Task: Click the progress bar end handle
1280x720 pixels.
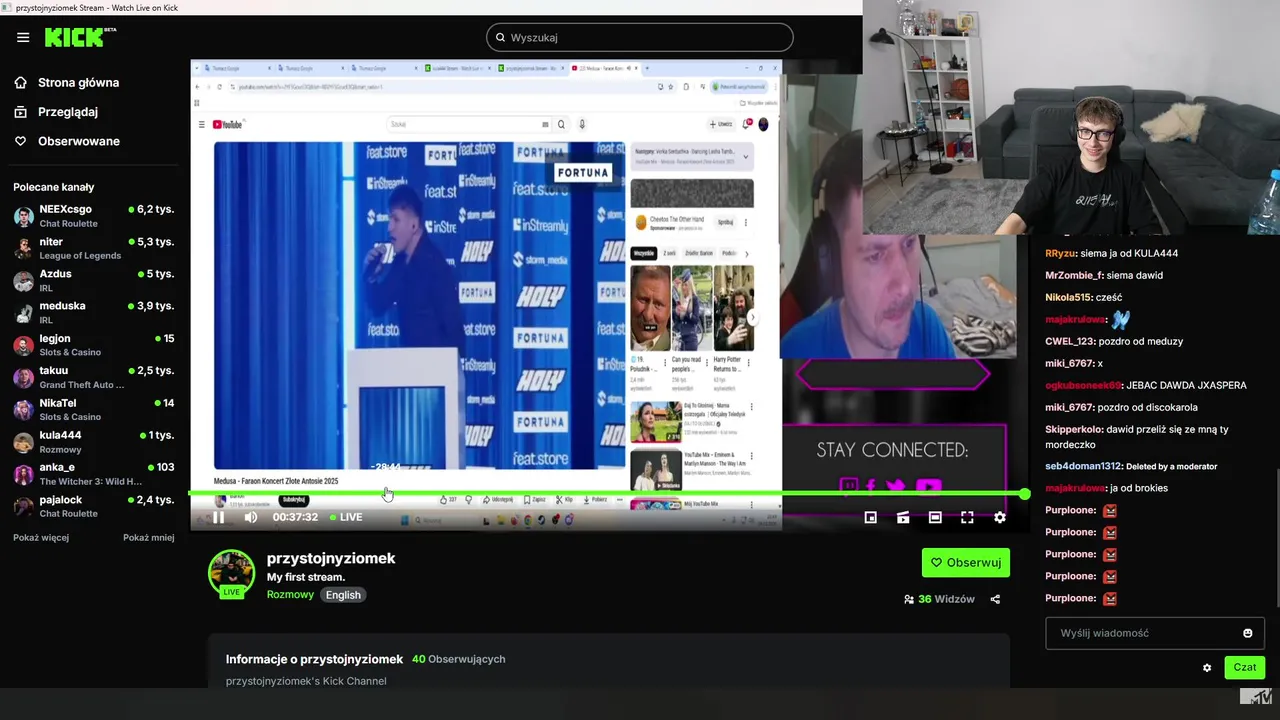Action: pos(1025,494)
